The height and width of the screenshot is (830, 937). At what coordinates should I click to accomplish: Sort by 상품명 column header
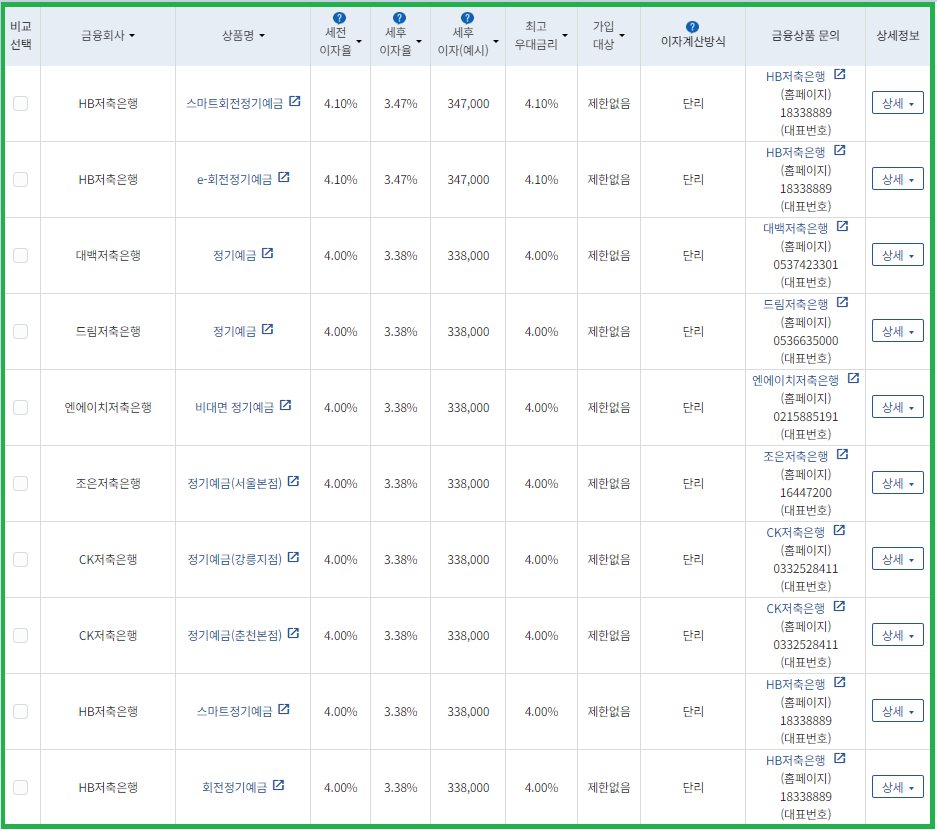pyautogui.click(x=243, y=36)
